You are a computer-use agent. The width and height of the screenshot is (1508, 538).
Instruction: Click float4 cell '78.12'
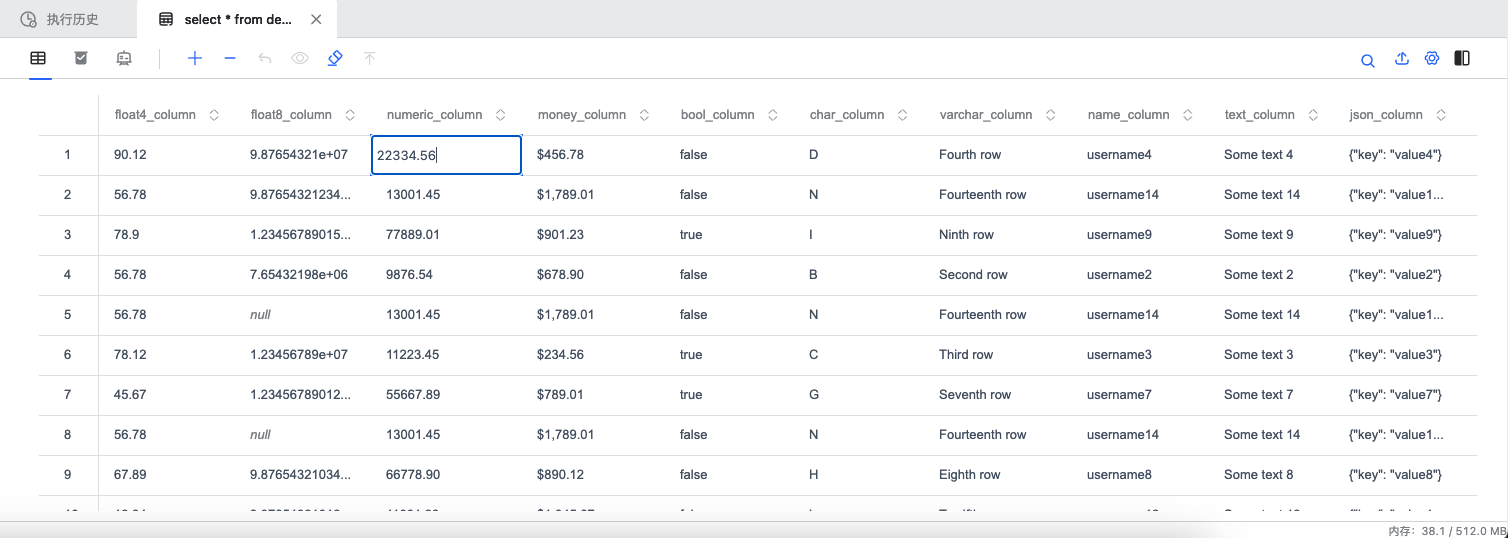click(130, 355)
